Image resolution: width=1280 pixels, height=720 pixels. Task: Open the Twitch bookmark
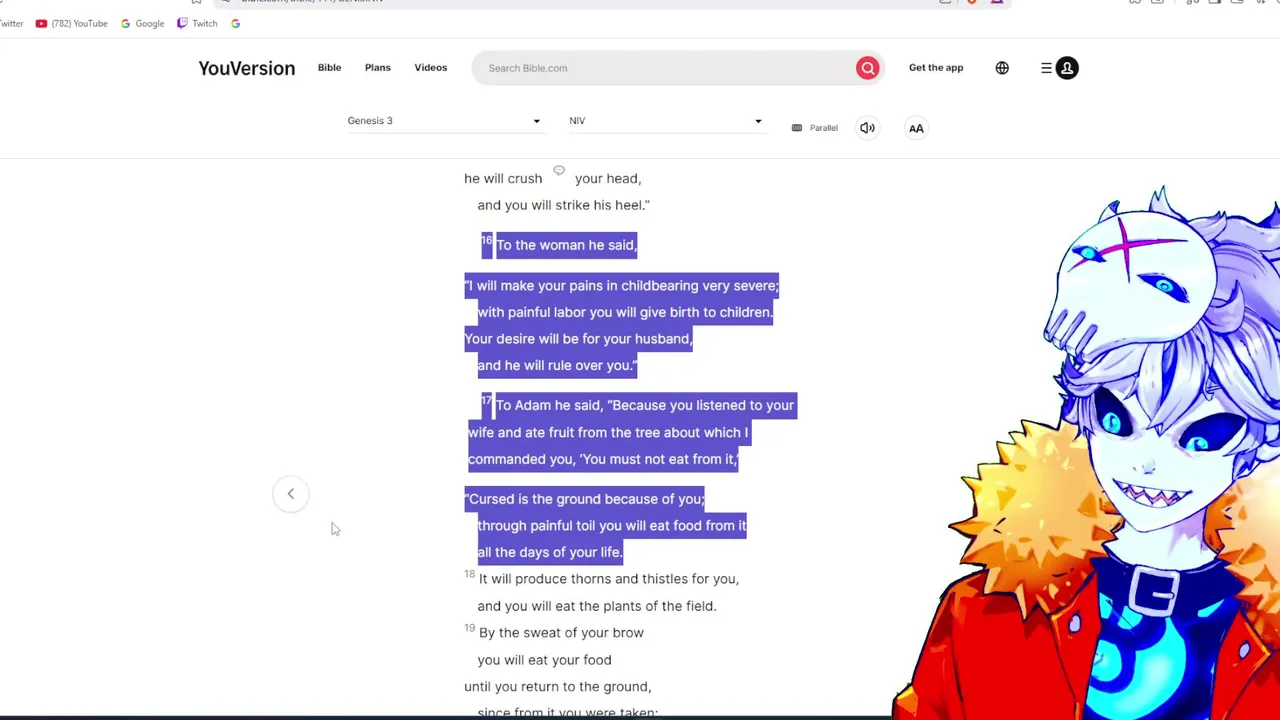[x=197, y=23]
